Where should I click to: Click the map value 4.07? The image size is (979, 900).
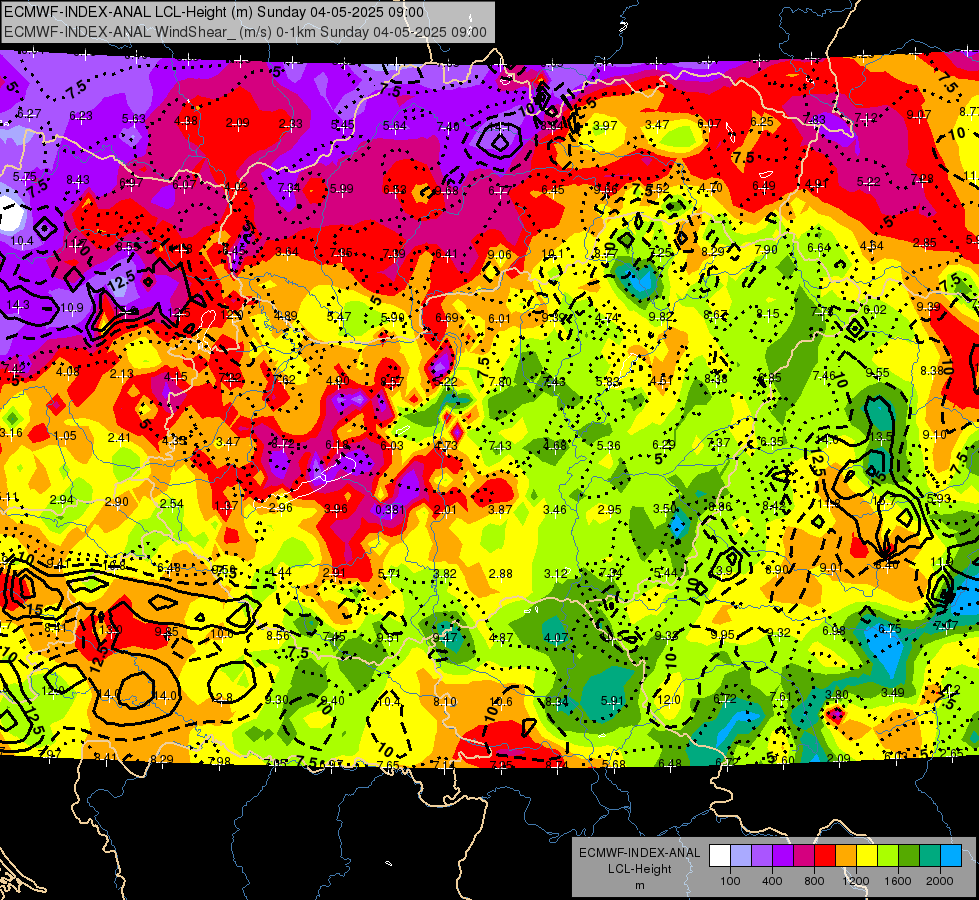pos(555,638)
